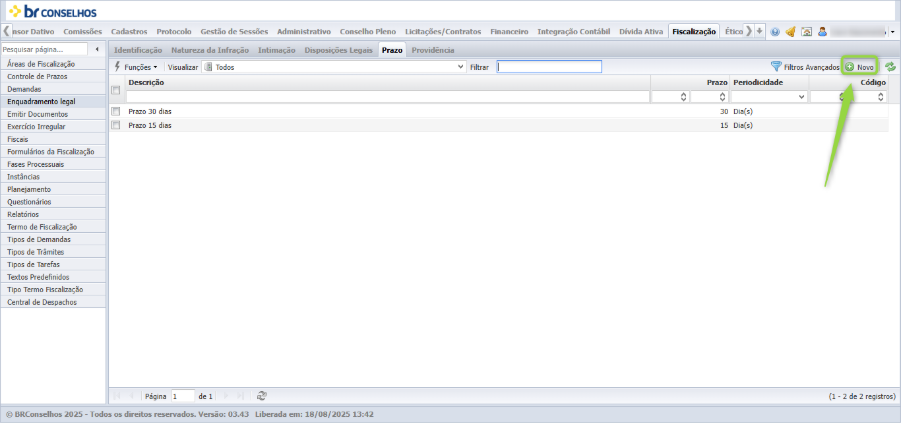This screenshot has height=423, width=901.
Task: Open Questionários sidebar item
Action: [53, 202]
